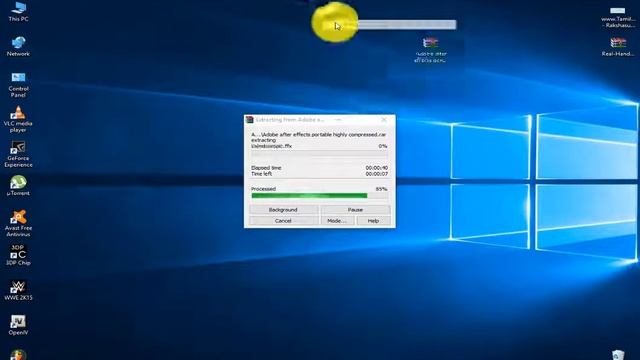This screenshot has height=360, width=640.
Task: Click the 'Processed' label
Action: click(x=263, y=189)
